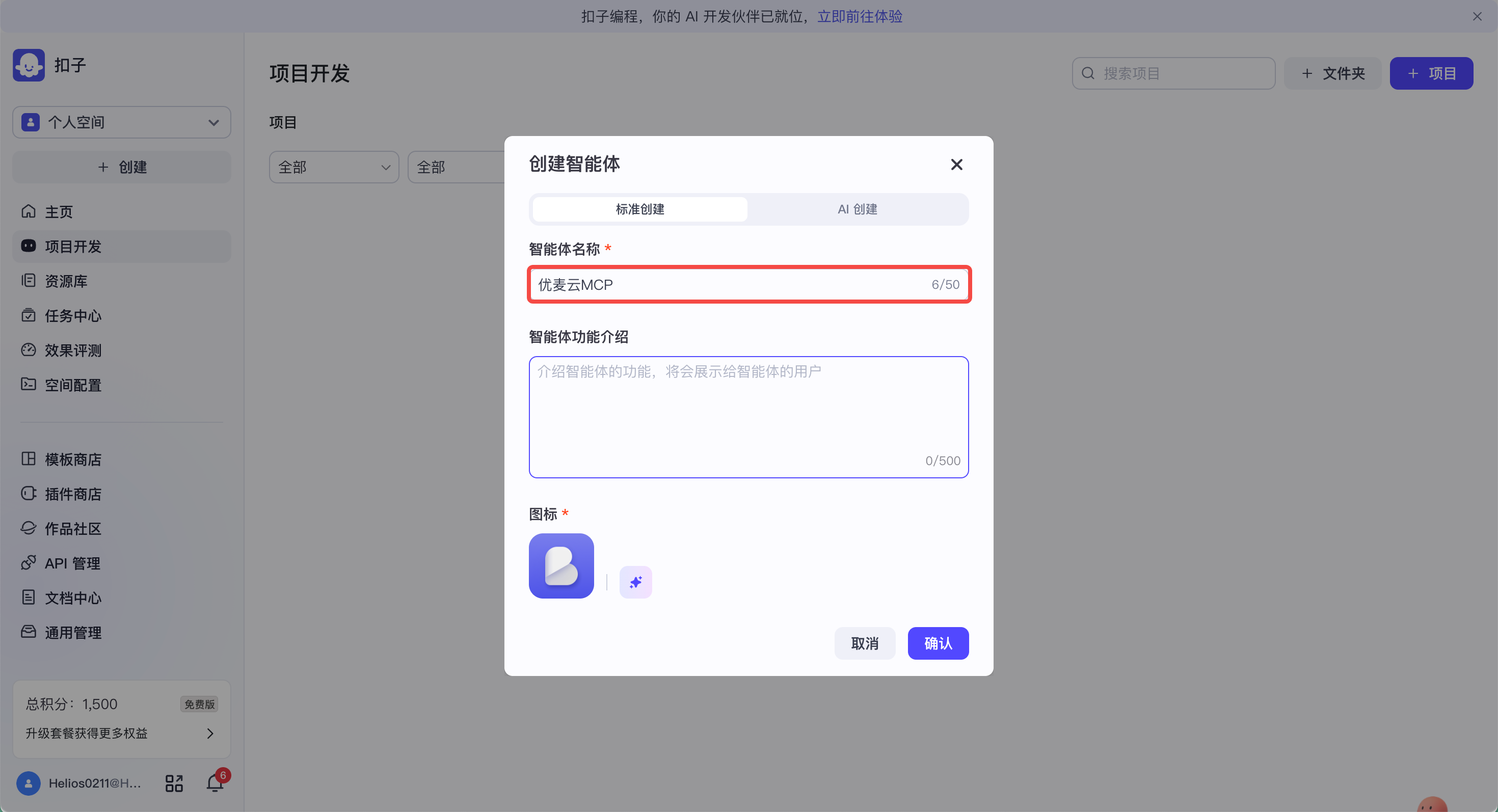The image size is (1498, 812).
Task: Click the 搜索项目 search field
Action: [x=1173, y=73]
